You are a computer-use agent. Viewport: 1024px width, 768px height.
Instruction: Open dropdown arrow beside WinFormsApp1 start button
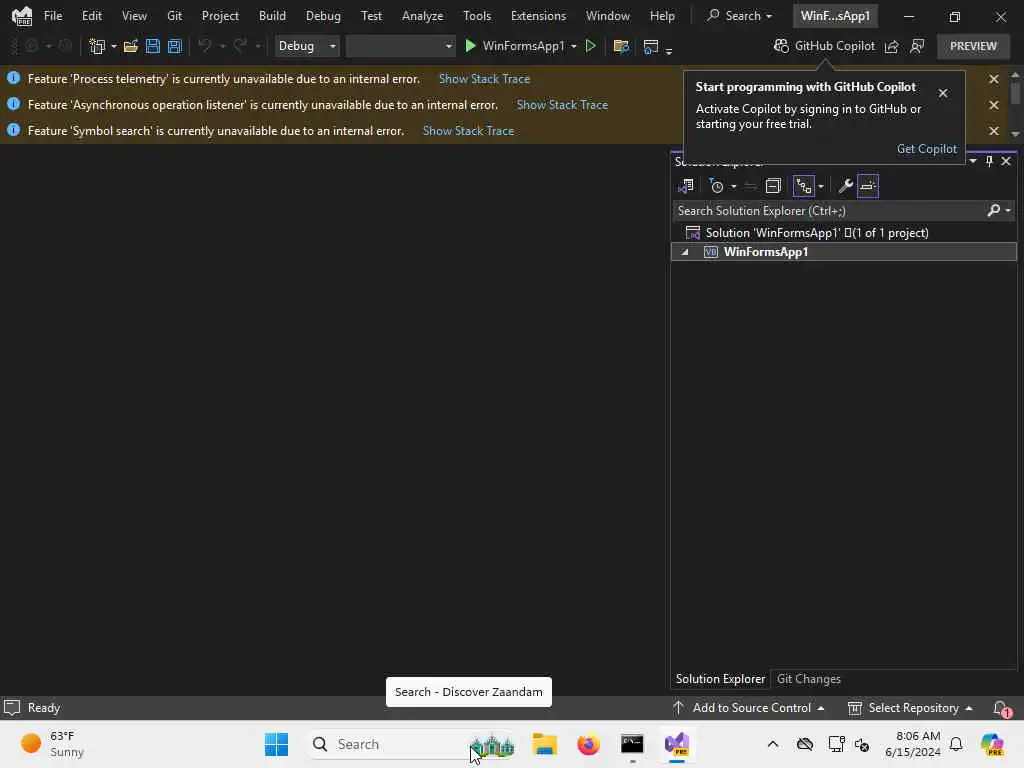click(x=573, y=46)
